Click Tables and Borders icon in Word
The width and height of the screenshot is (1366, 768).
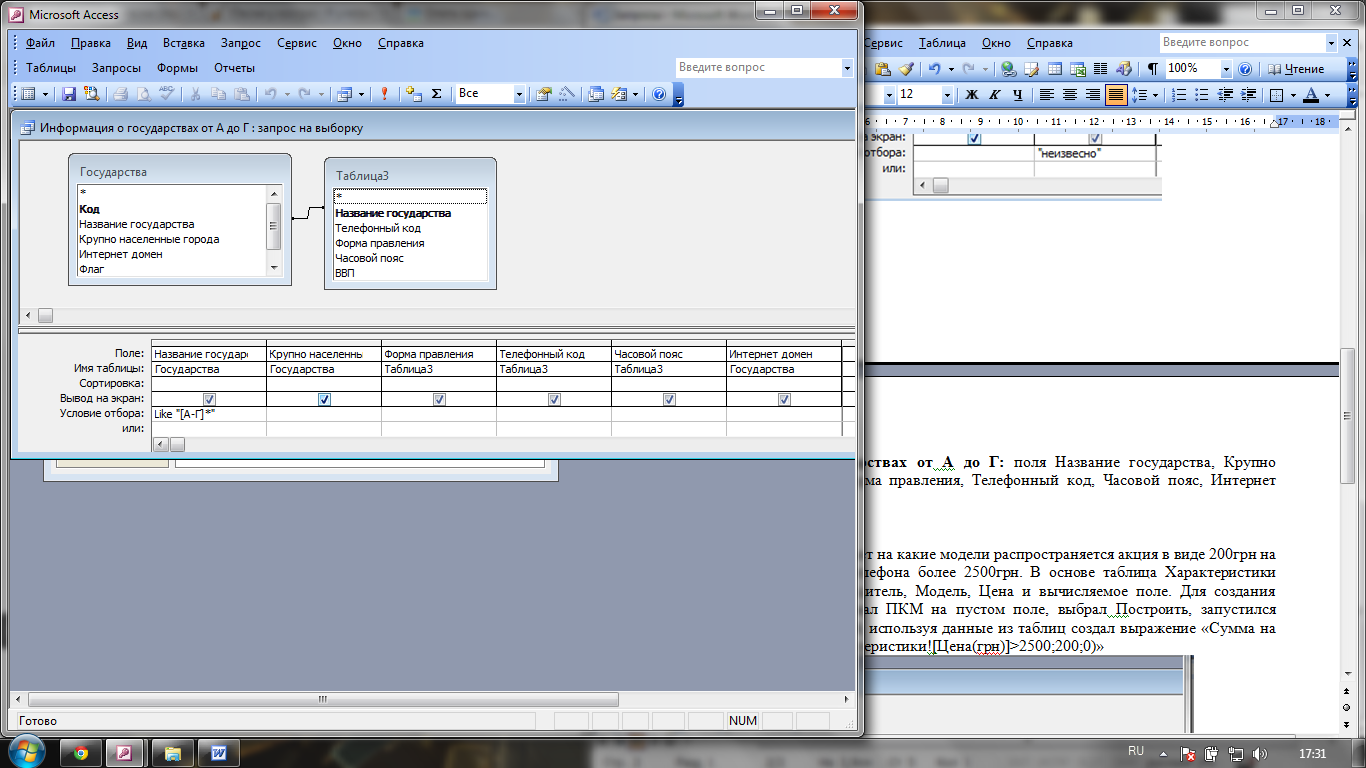(1032, 69)
